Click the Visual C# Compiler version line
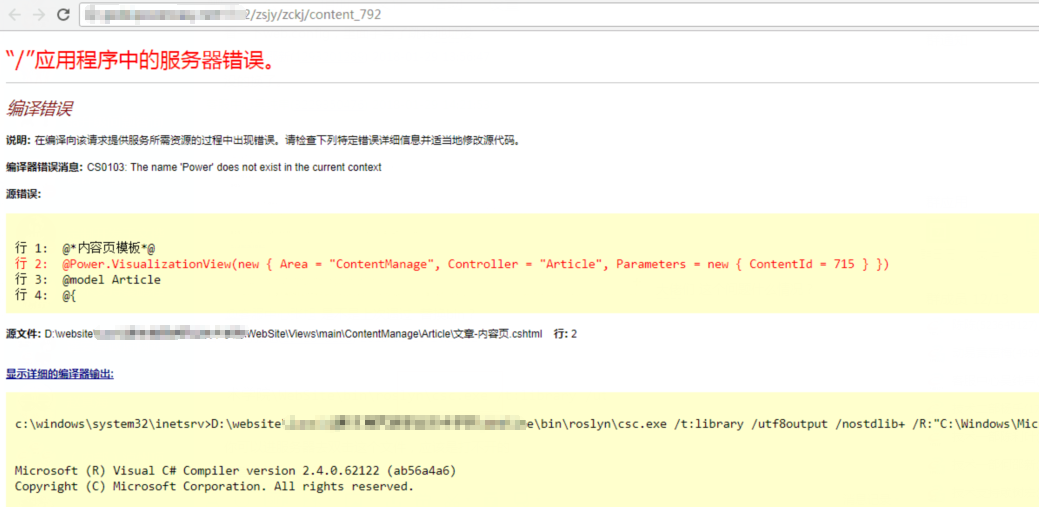 click(236, 470)
